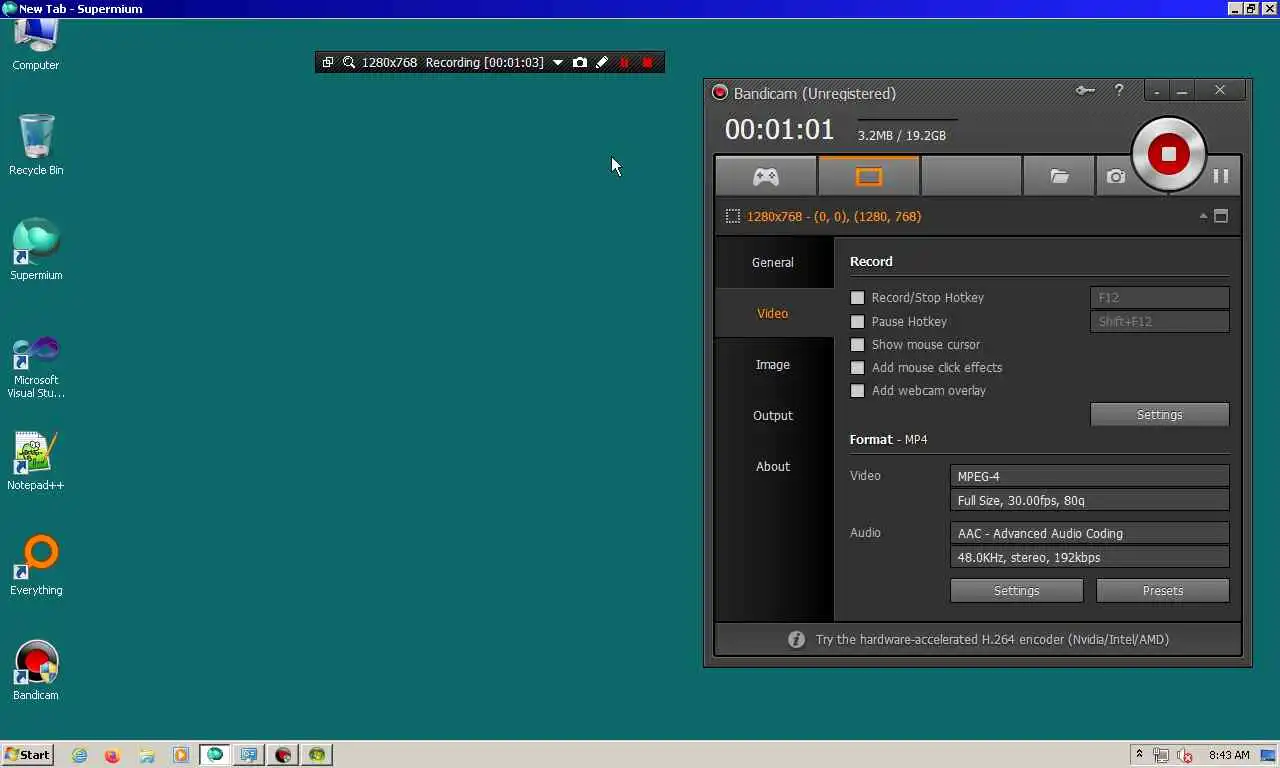Screen dimensions: 1280x768
Task: Select the Microsoft Visual Studio shortcut
Action: (36, 367)
